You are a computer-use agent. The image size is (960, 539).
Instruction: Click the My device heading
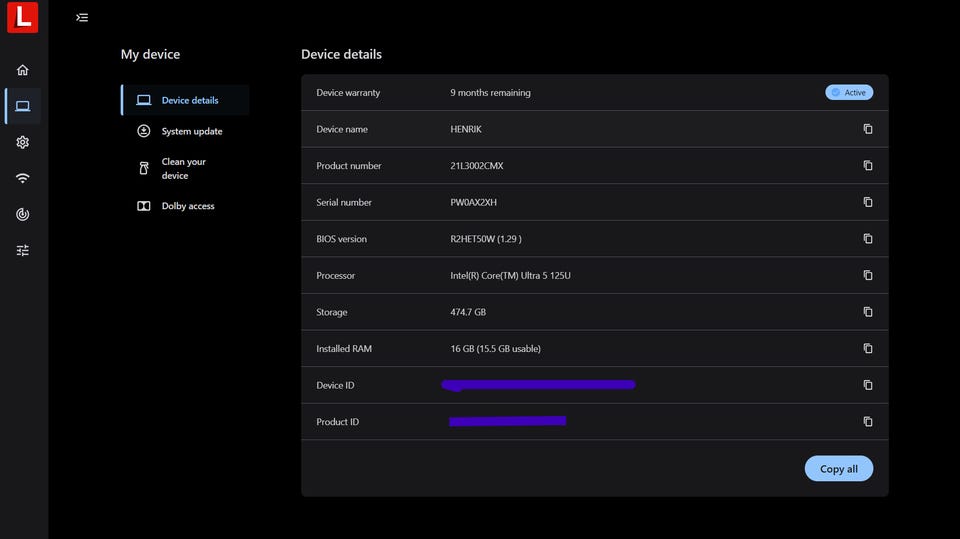click(x=151, y=55)
